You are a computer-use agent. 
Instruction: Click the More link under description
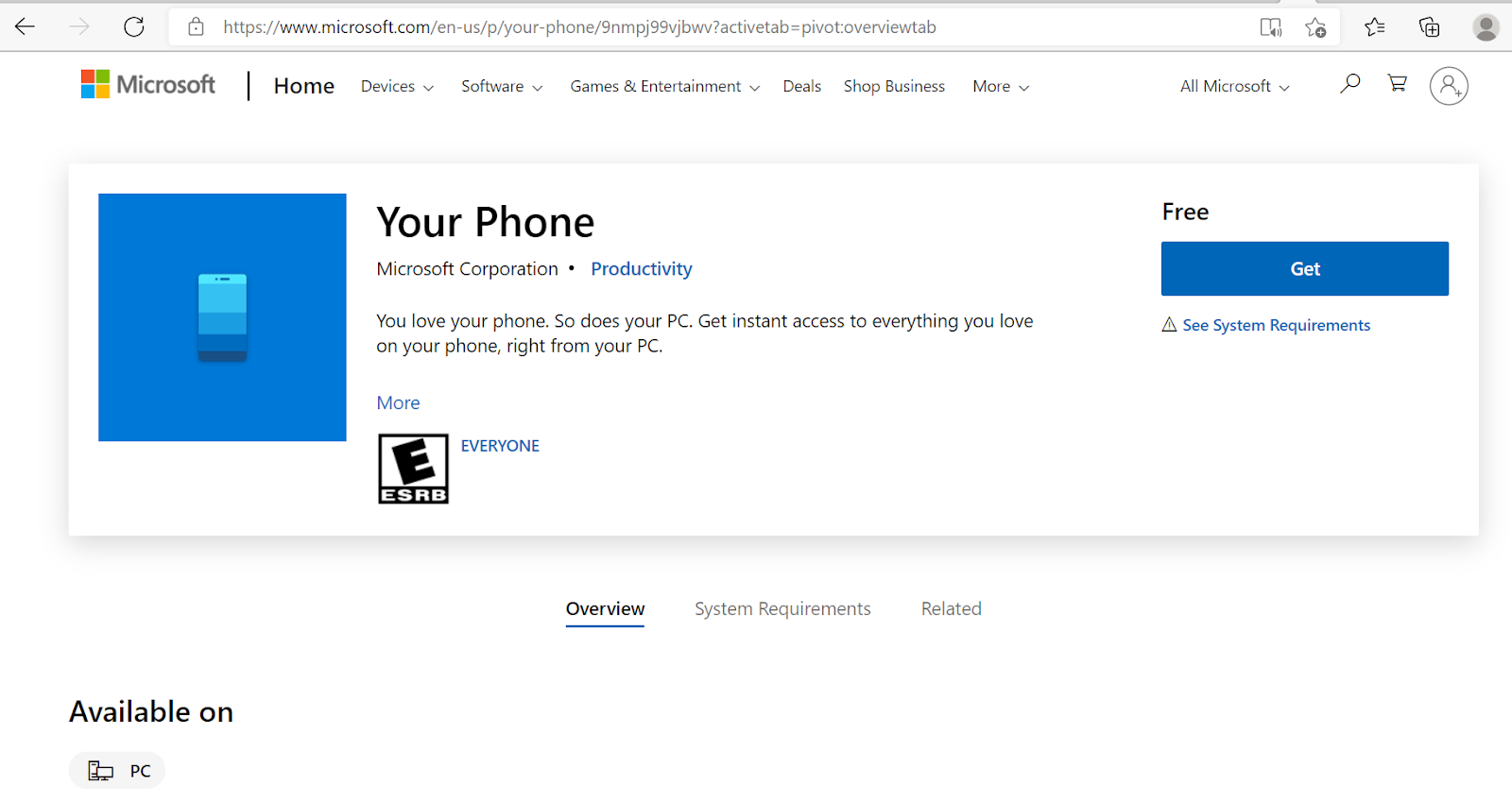tap(398, 402)
